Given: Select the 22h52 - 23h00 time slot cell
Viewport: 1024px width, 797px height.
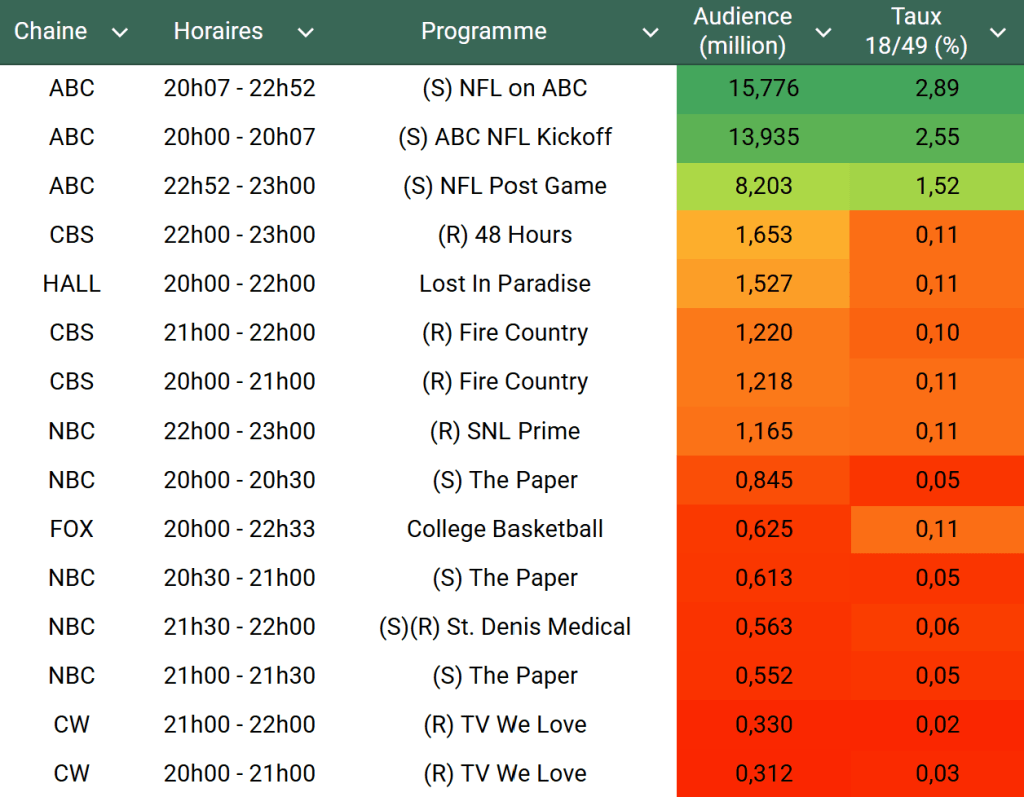Looking at the screenshot, I should tap(239, 186).
